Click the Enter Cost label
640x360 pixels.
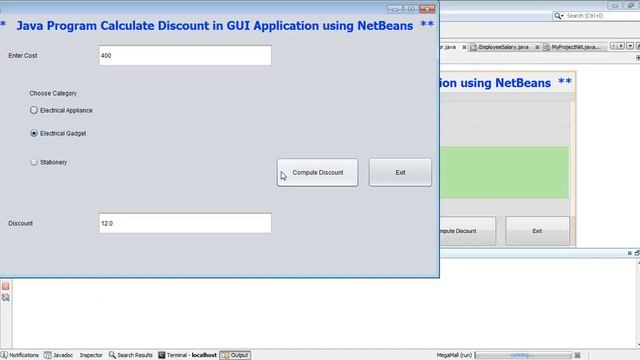coord(23,56)
